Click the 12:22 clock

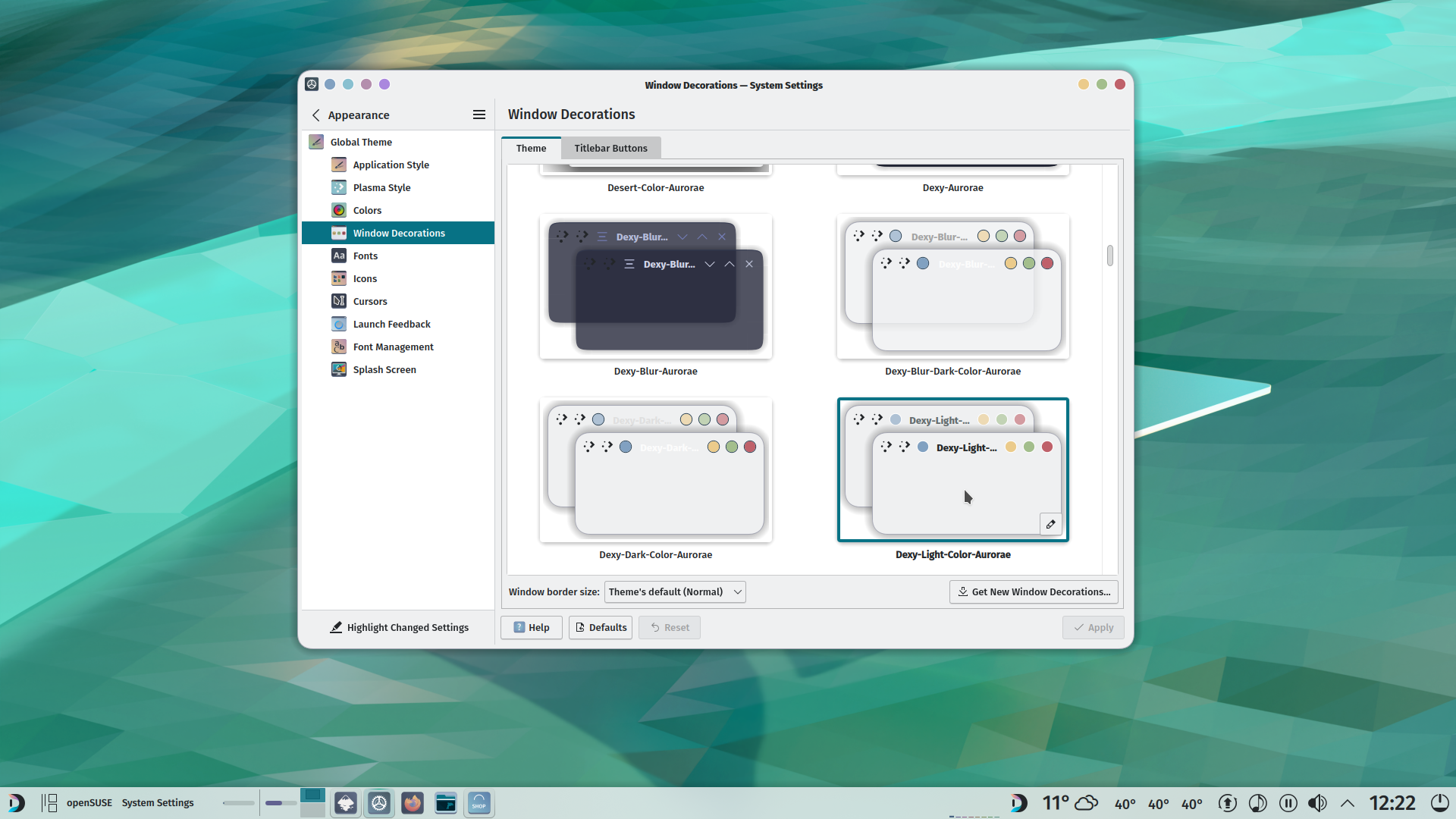1392,802
